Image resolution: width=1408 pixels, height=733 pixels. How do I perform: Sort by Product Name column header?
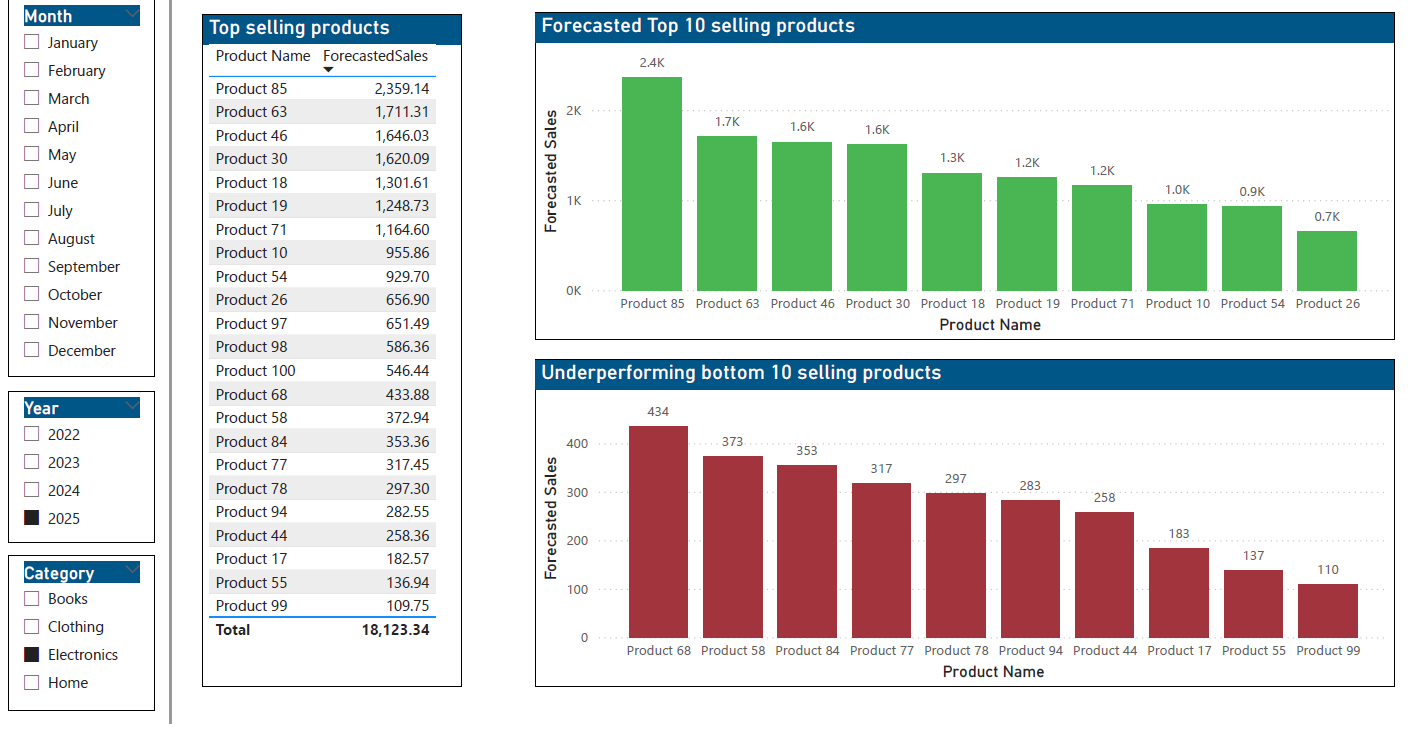[x=263, y=56]
